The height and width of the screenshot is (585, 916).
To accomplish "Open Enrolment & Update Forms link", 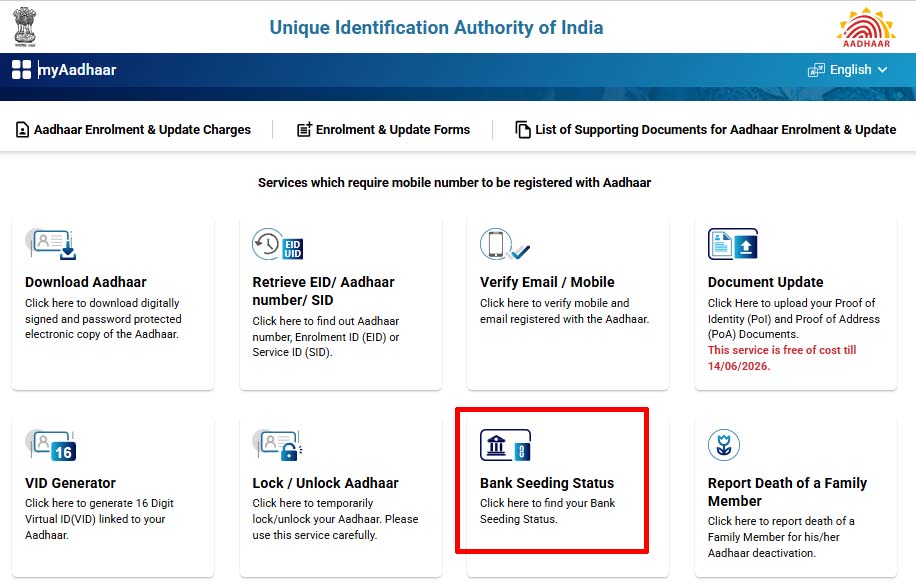I will click(393, 130).
